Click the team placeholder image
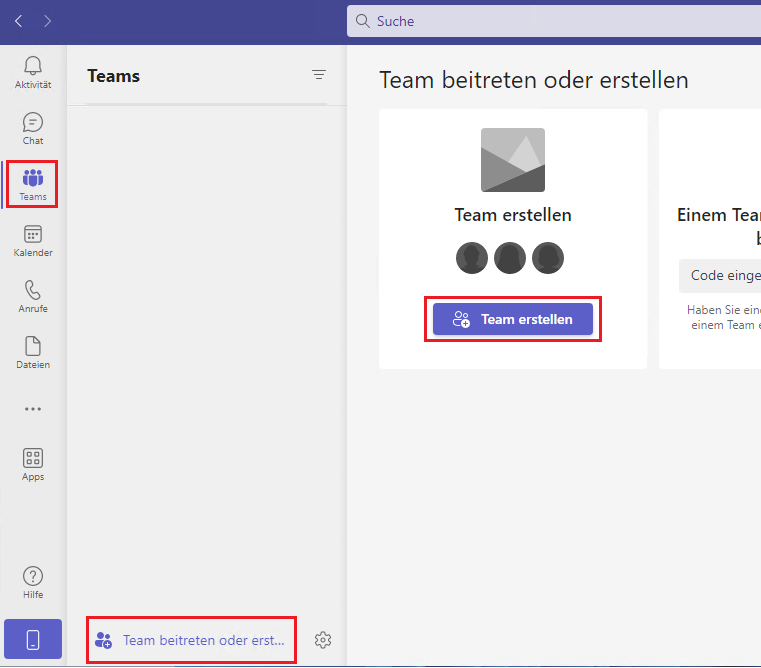 point(513,160)
